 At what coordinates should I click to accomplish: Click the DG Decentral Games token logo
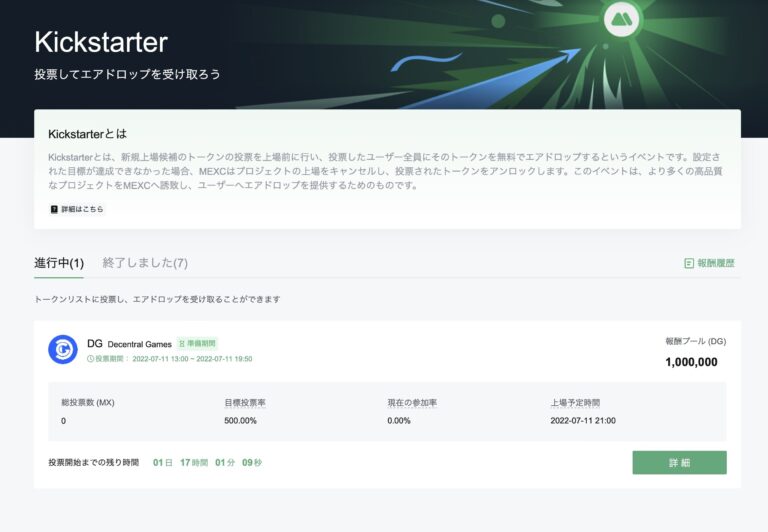click(63, 350)
